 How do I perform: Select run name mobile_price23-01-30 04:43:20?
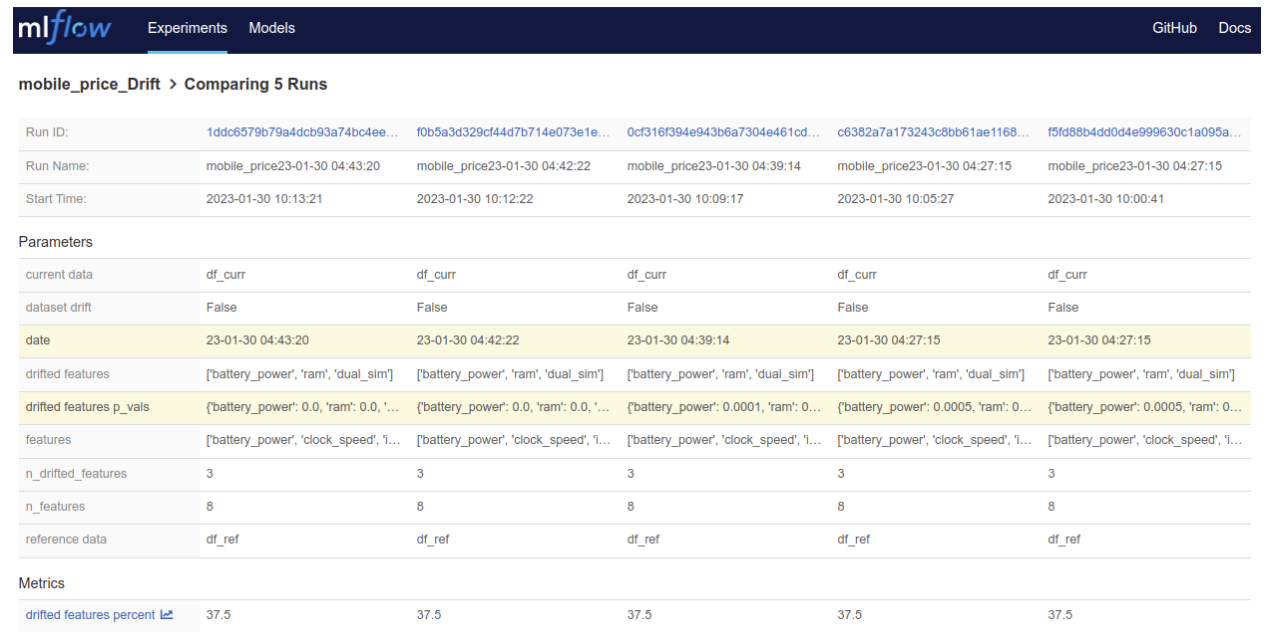(293, 166)
